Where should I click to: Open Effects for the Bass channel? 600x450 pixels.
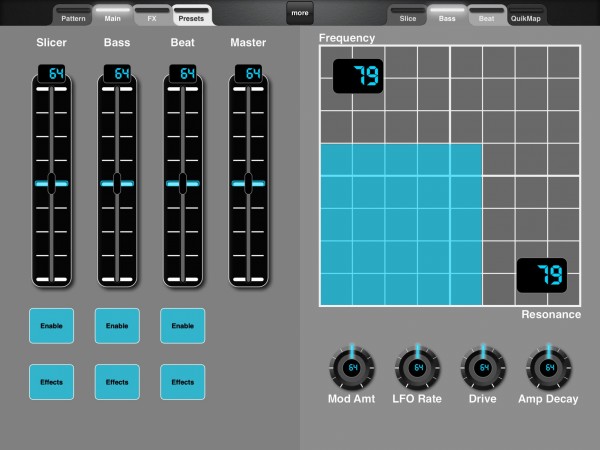pos(117,382)
